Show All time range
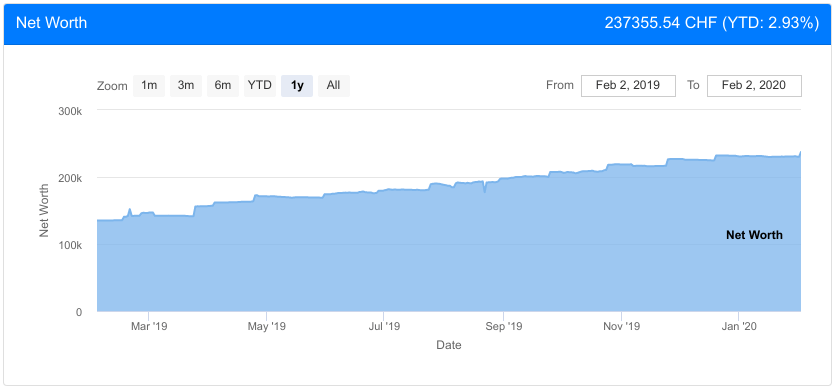Image resolution: width=834 pixels, height=391 pixels. coord(333,86)
